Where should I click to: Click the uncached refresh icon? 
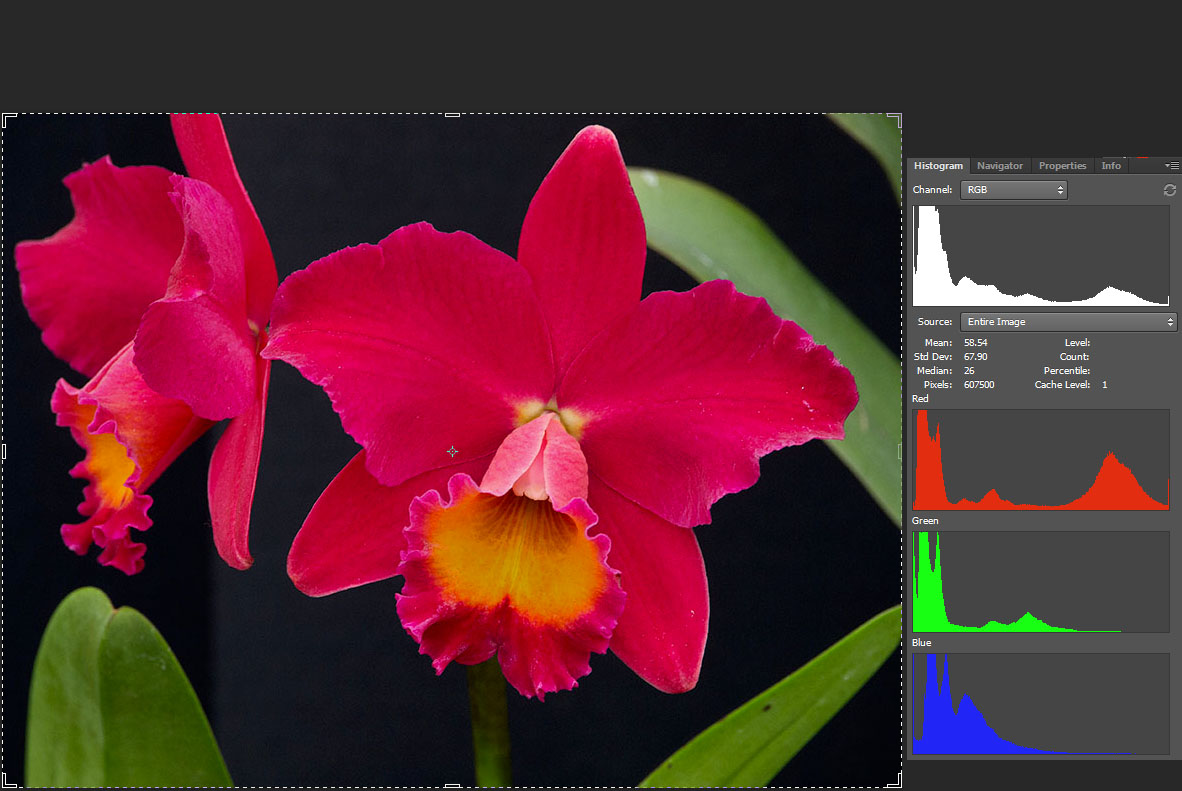click(x=1170, y=190)
